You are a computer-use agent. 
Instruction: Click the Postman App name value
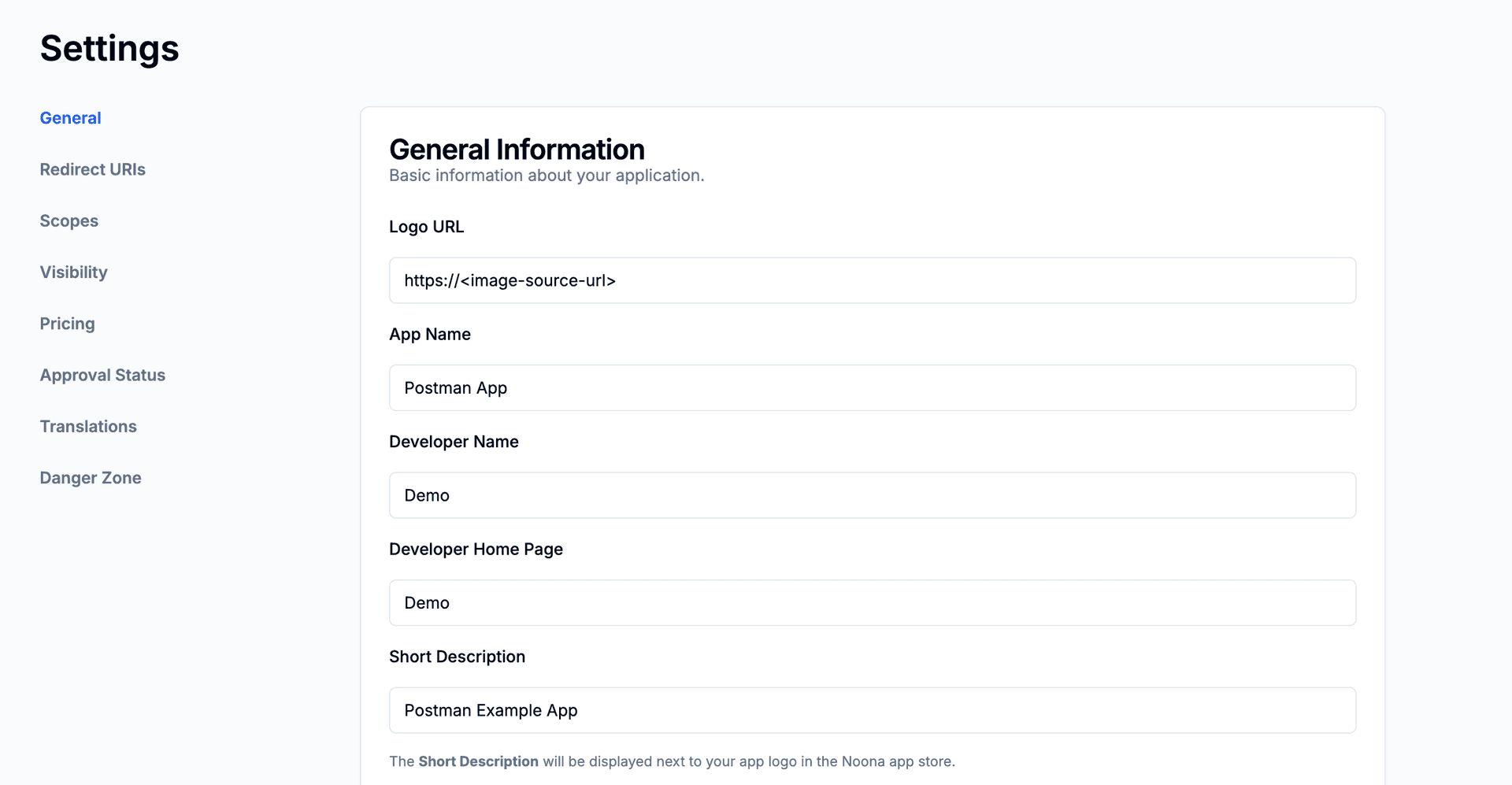(x=455, y=387)
